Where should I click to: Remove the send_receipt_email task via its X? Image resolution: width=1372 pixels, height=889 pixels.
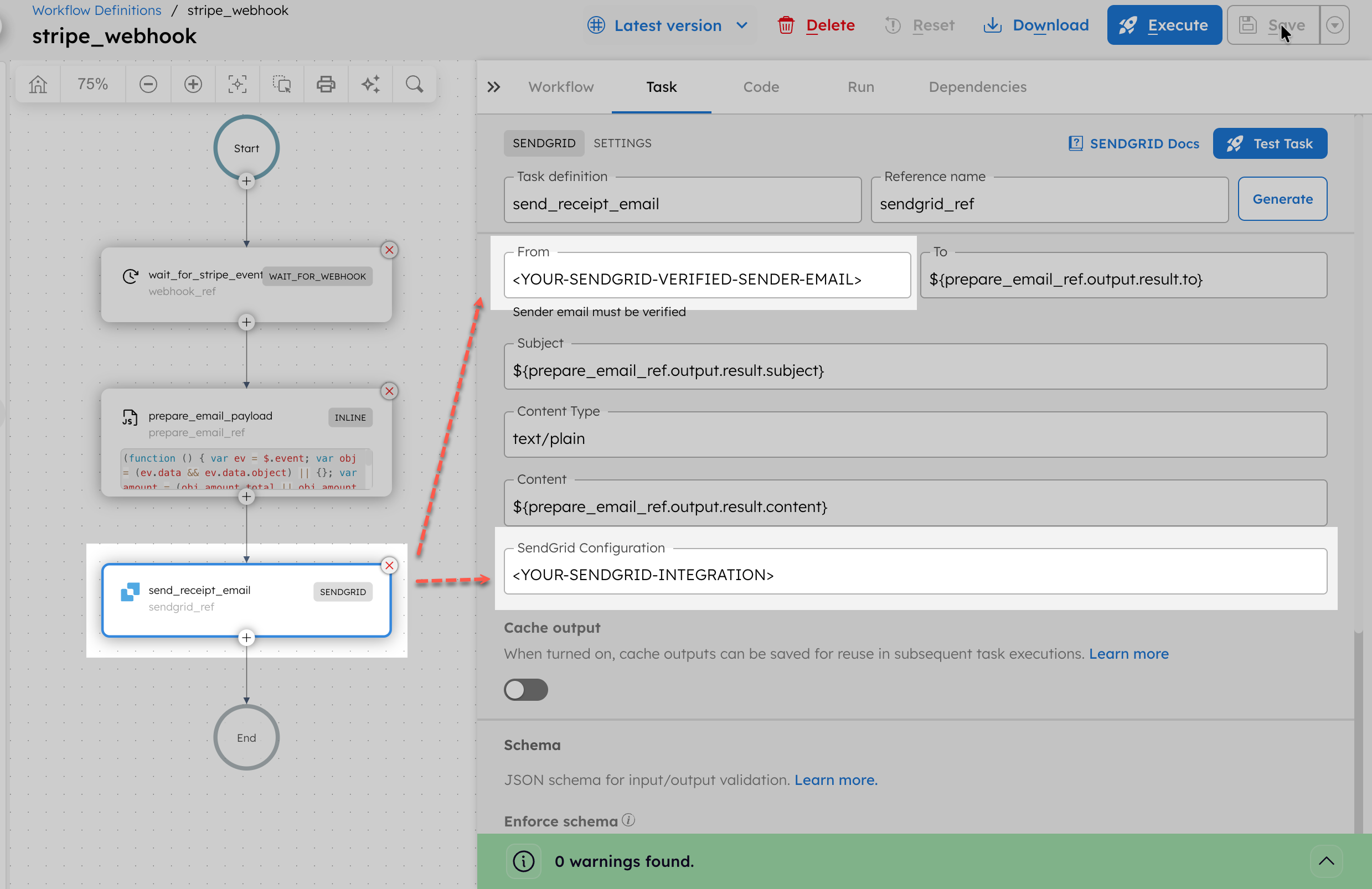tap(390, 566)
